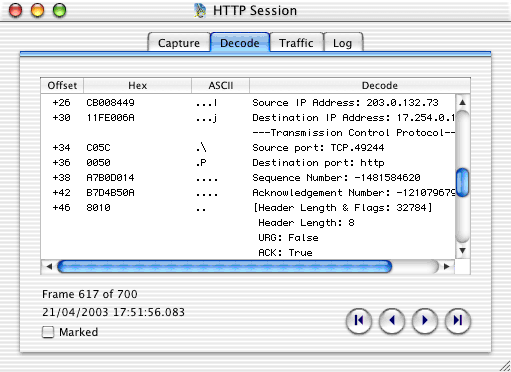The image size is (511, 372).
Task: Click the horizontal scrollbar left arrow
Action: tap(49, 266)
